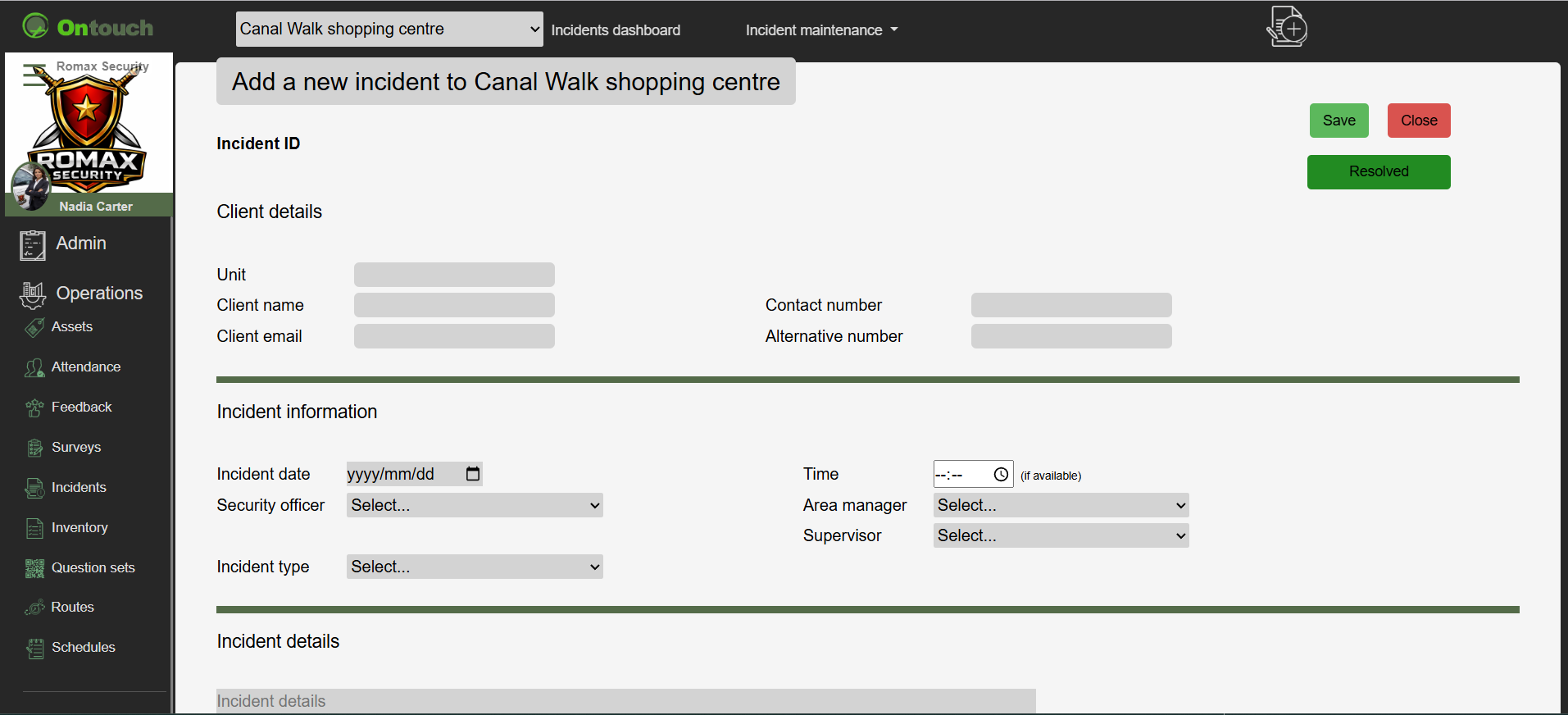Click the Feedback sidebar icon
1568x715 pixels.
(x=34, y=408)
